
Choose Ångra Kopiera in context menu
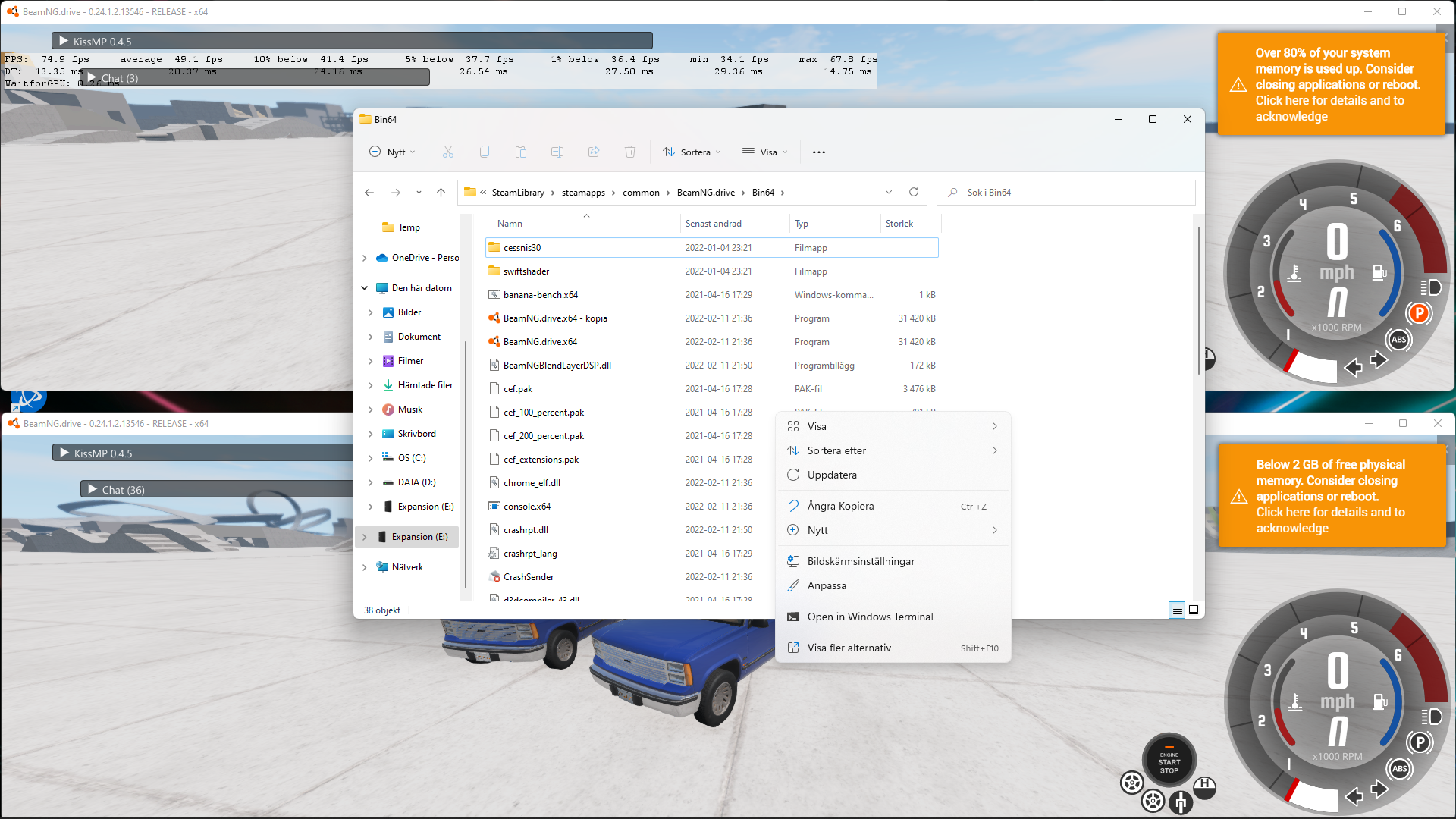click(x=893, y=506)
